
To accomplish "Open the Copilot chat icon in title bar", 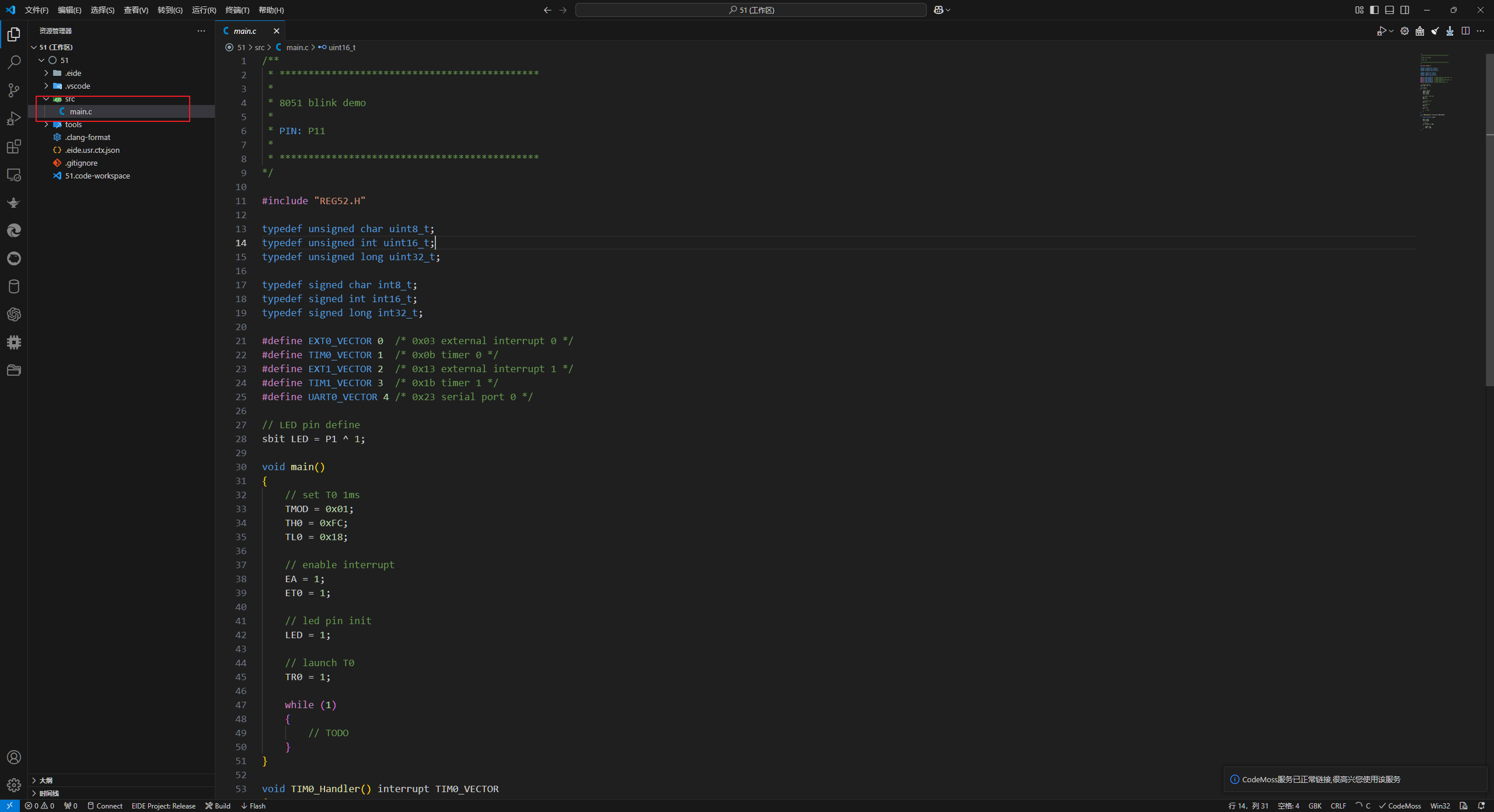I will (x=938, y=10).
